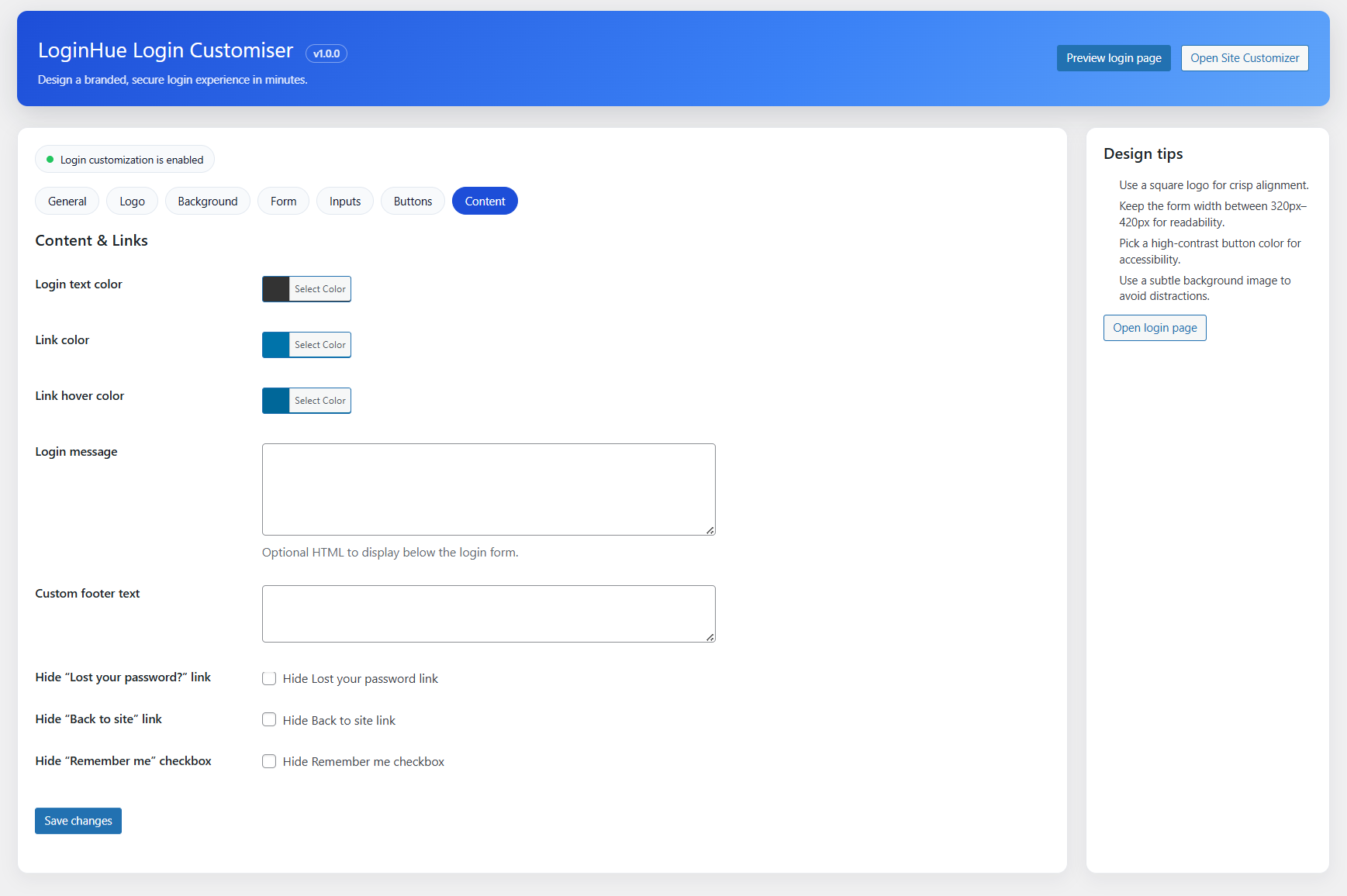Switch to the General tab
Screen dimensions: 1347x896
click(67, 201)
